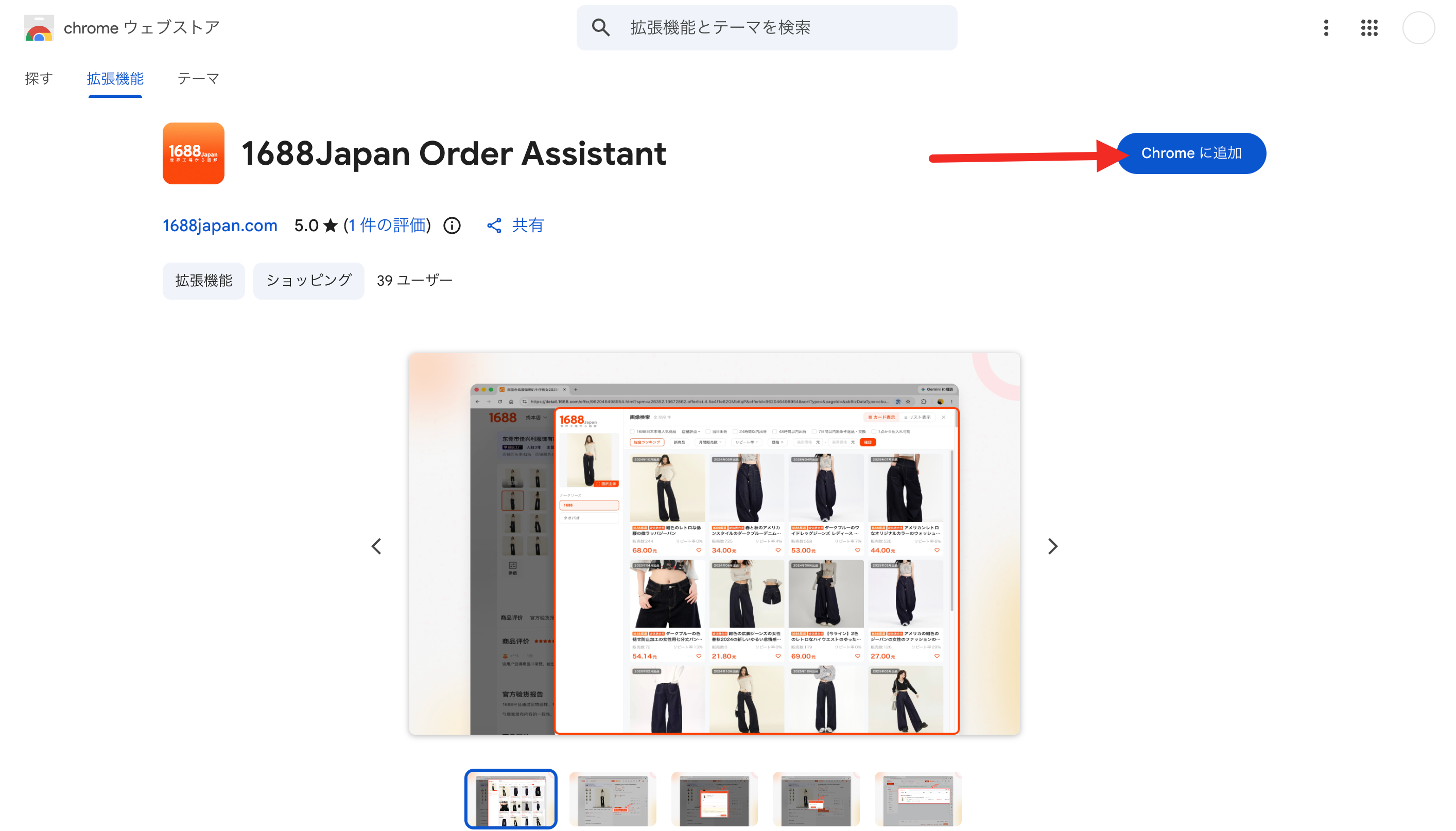1456x831 pixels.
Task: Click the 共有 share link
Action: 528,226
